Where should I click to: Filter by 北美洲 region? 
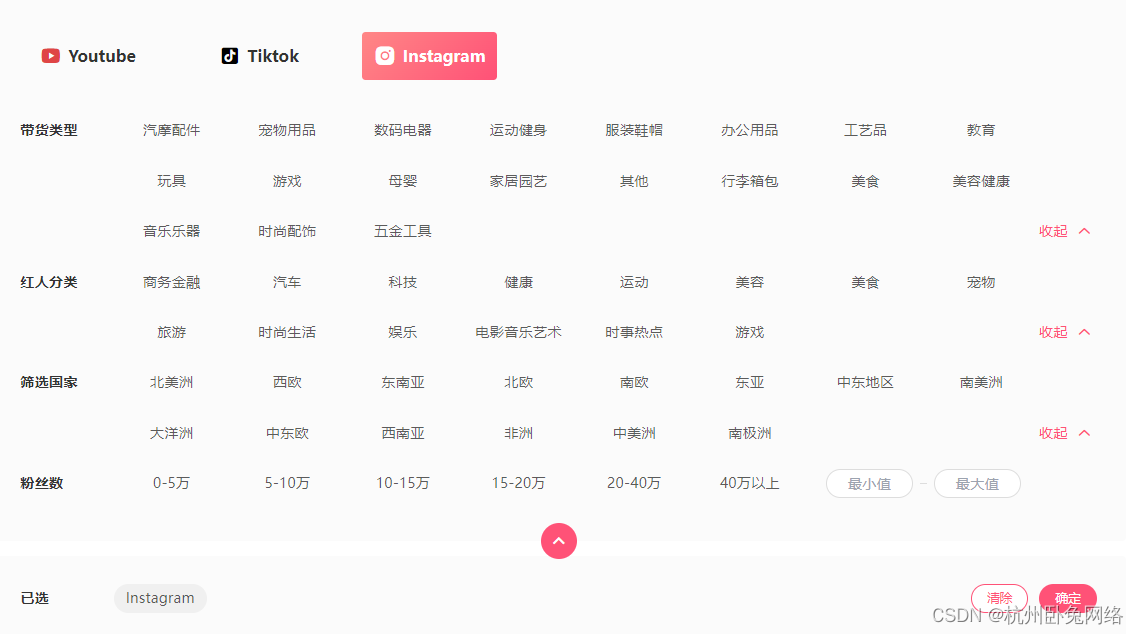171,382
